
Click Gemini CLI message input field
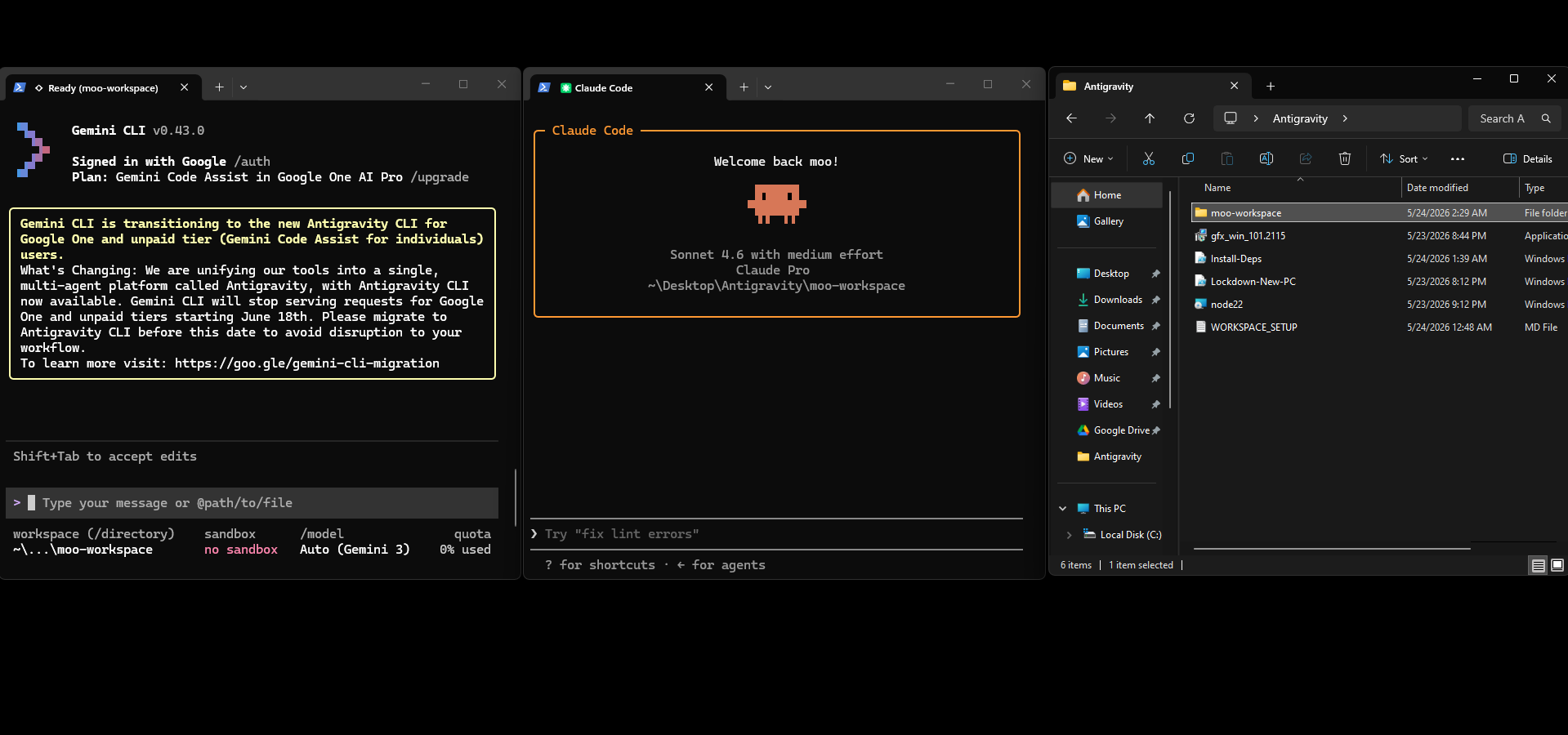252,503
